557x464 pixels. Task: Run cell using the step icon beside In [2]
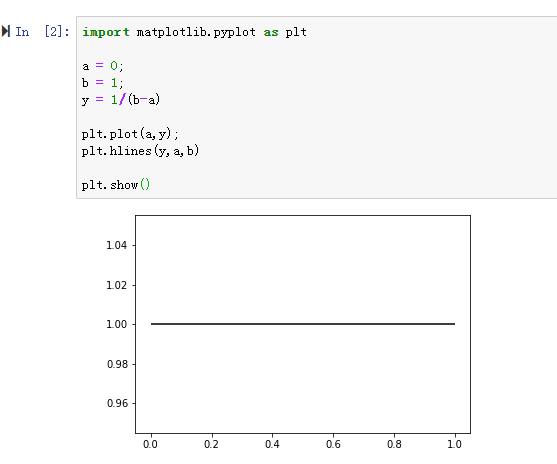[x=6, y=31]
